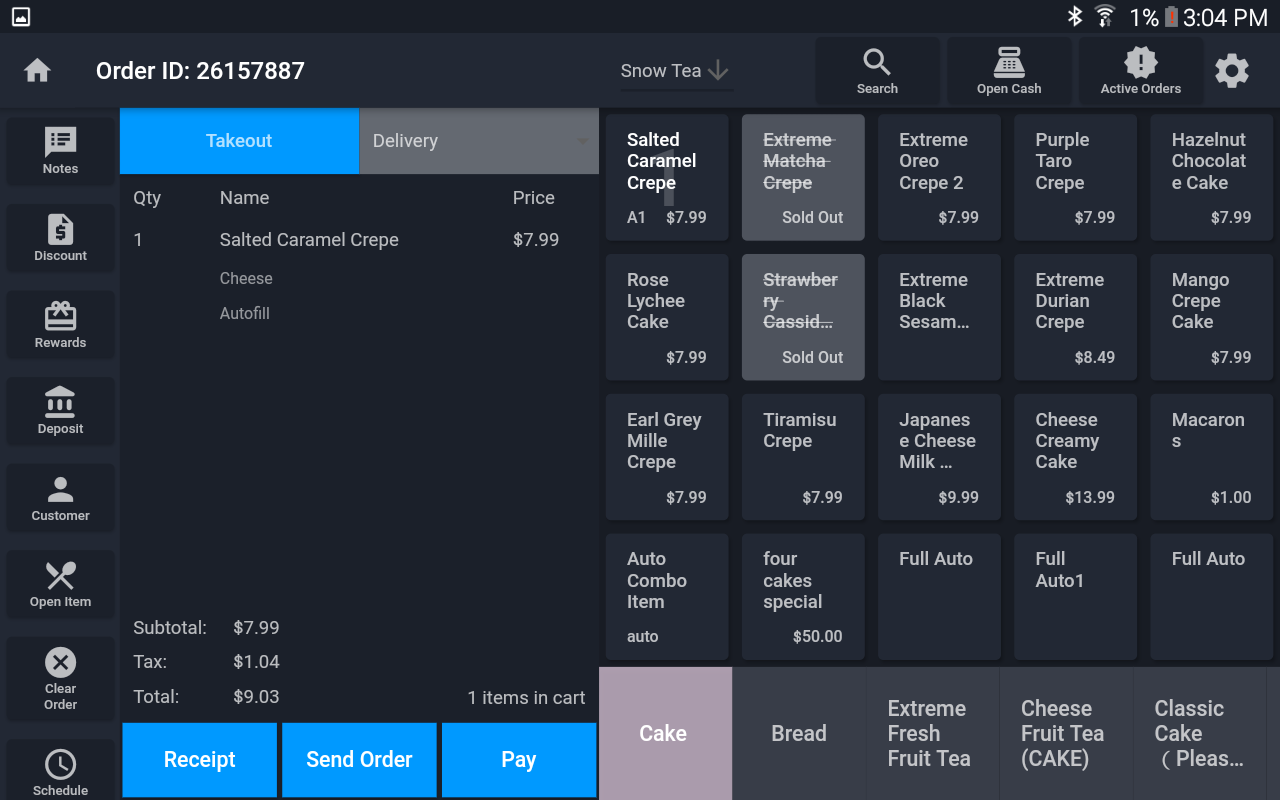This screenshot has width=1280, height=800.
Task: View Active Orders
Action: 1141,71
